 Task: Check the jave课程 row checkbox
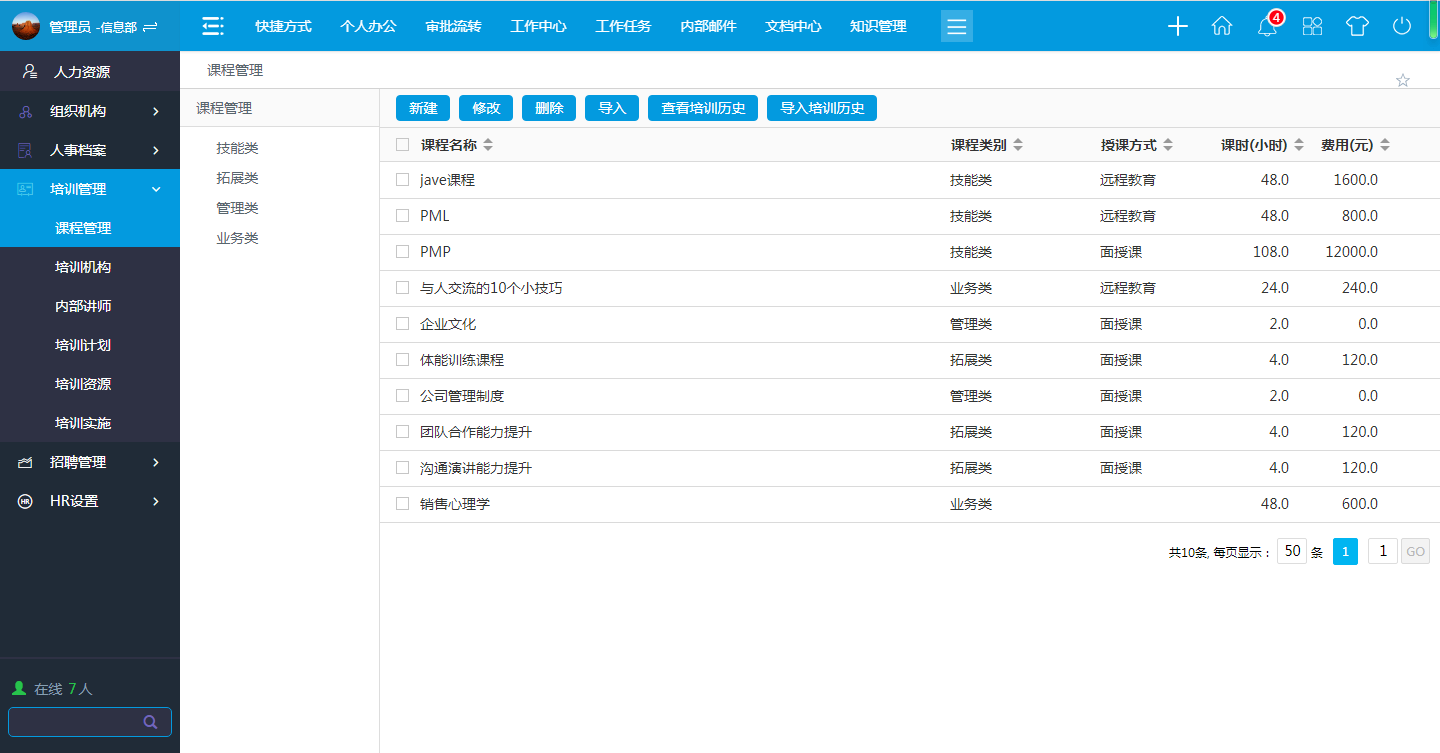point(402,180)
